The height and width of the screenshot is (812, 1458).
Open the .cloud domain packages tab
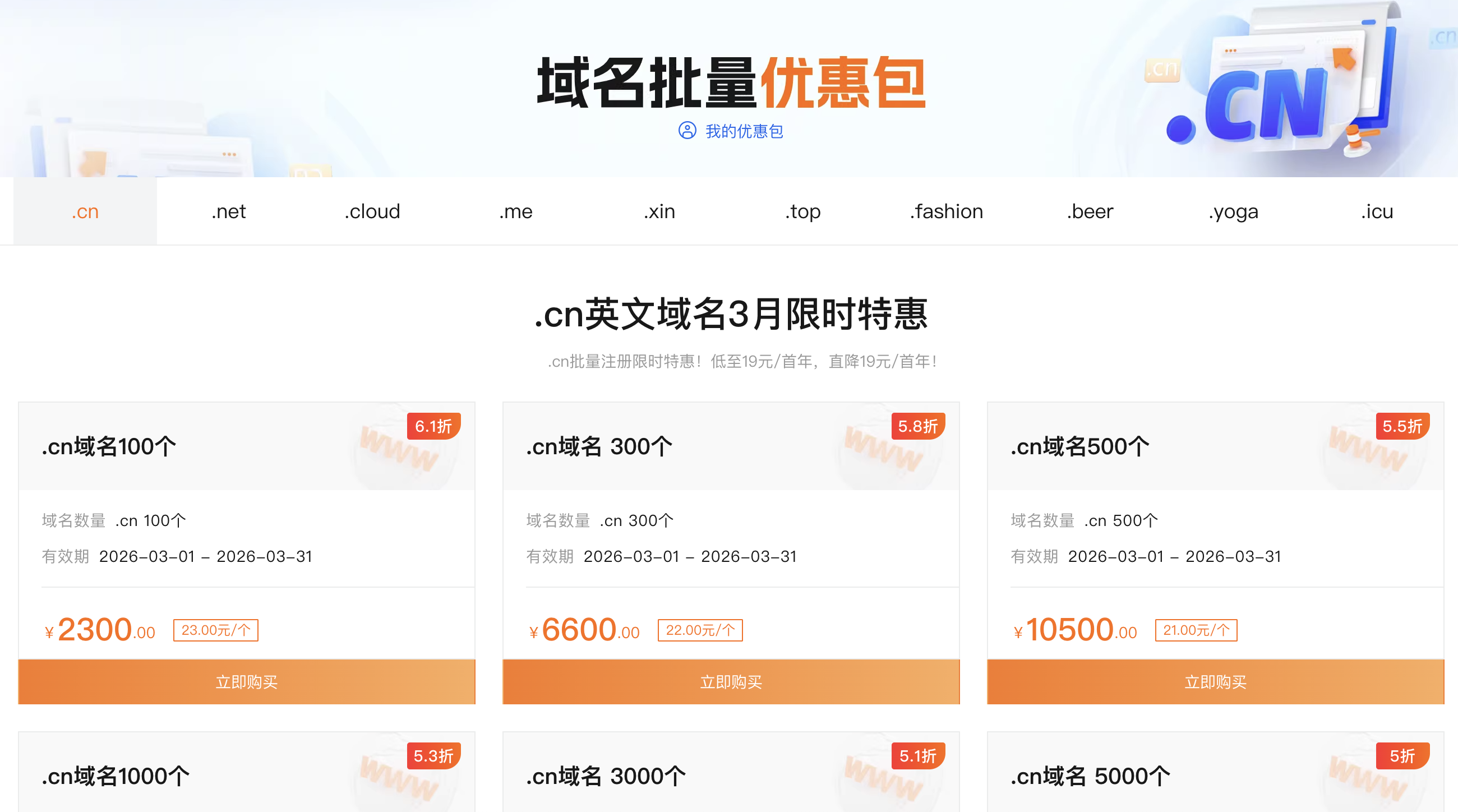click(372, 211)
